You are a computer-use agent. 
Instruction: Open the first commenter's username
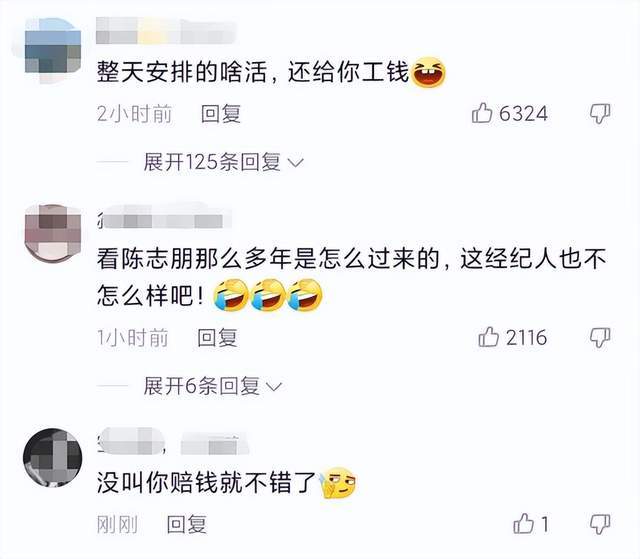point(167,31)
